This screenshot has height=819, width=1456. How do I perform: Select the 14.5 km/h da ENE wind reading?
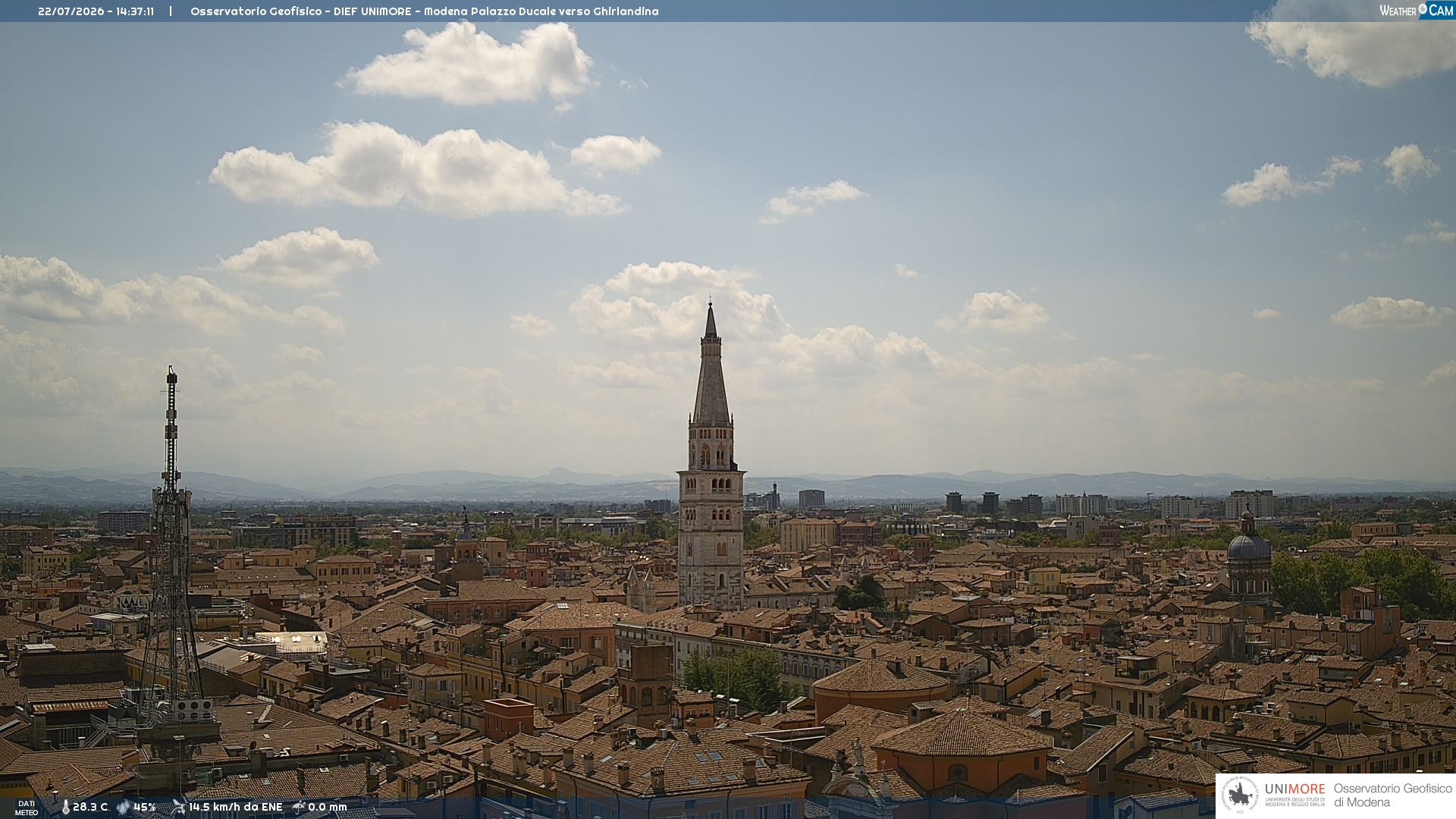236,807
